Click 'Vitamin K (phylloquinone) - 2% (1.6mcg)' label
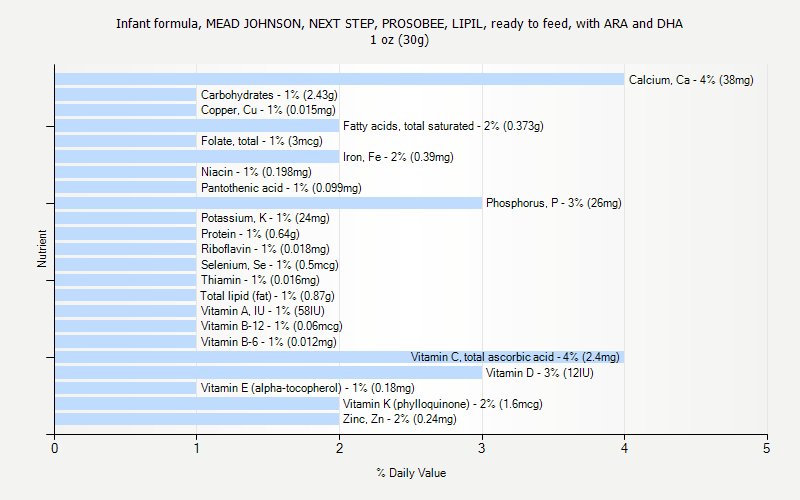The width and height of the screenshot is (800, 500). pos(442,404)
